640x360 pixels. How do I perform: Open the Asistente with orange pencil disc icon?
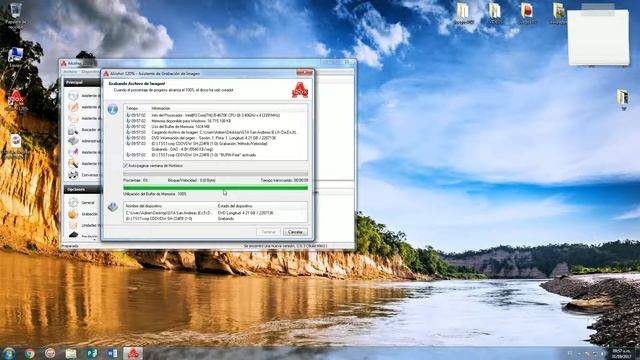[x=84, y=107]
